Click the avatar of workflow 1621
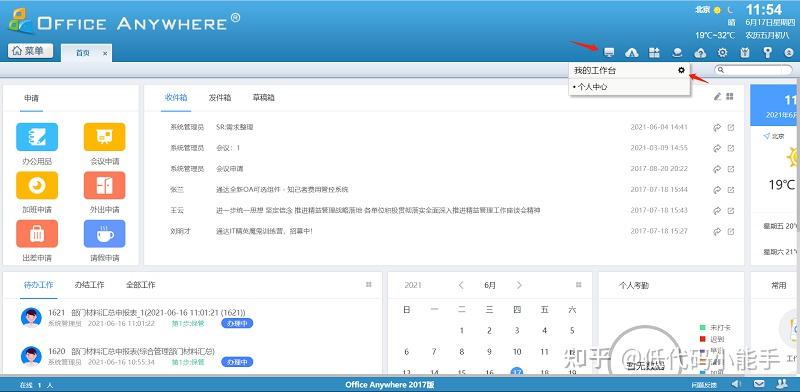 (x=31, y=317)
